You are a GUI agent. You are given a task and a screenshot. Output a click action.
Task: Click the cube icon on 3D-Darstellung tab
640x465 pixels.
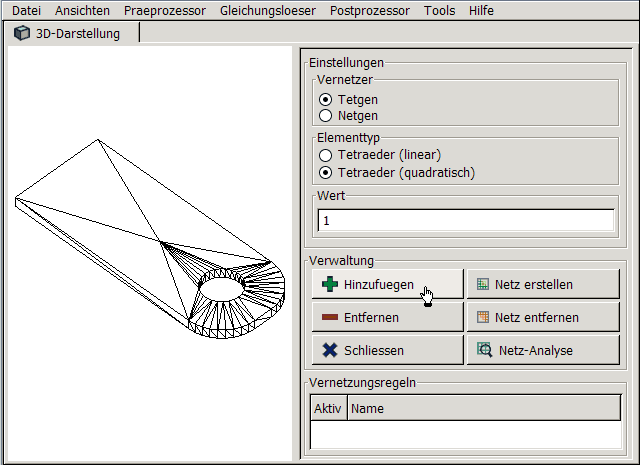point(22,33)
